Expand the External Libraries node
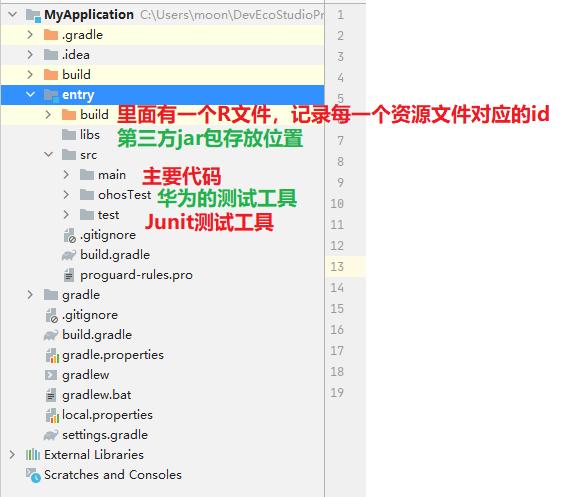Screen dimensions: 562x497 click(12, 455)
